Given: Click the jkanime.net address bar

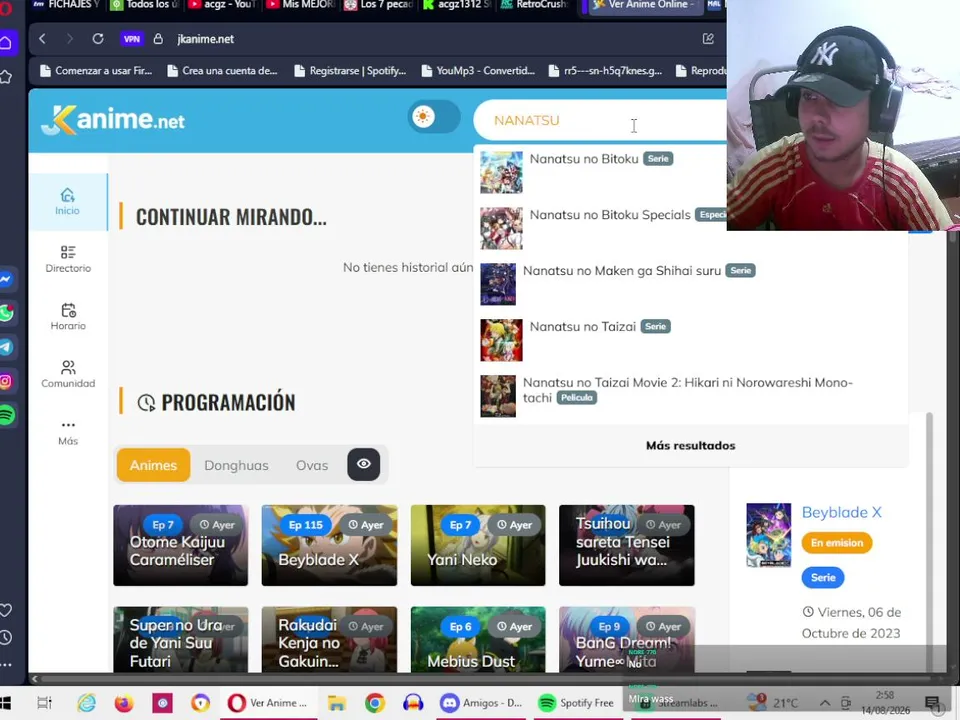Looking at the screenshot, I should point(206,39).
